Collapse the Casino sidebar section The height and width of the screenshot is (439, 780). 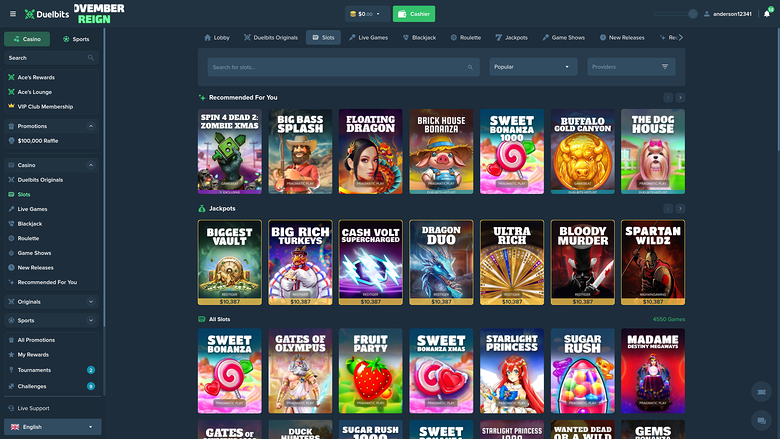[x=91, y=165]
